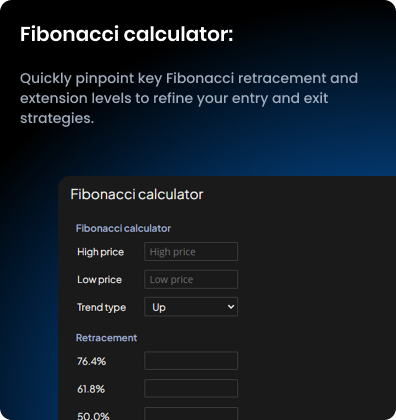Image resolution: width=396 pixels, height=420 pixels.
Task: Select the 61.8% retracement result box
Action: (191, 388)
